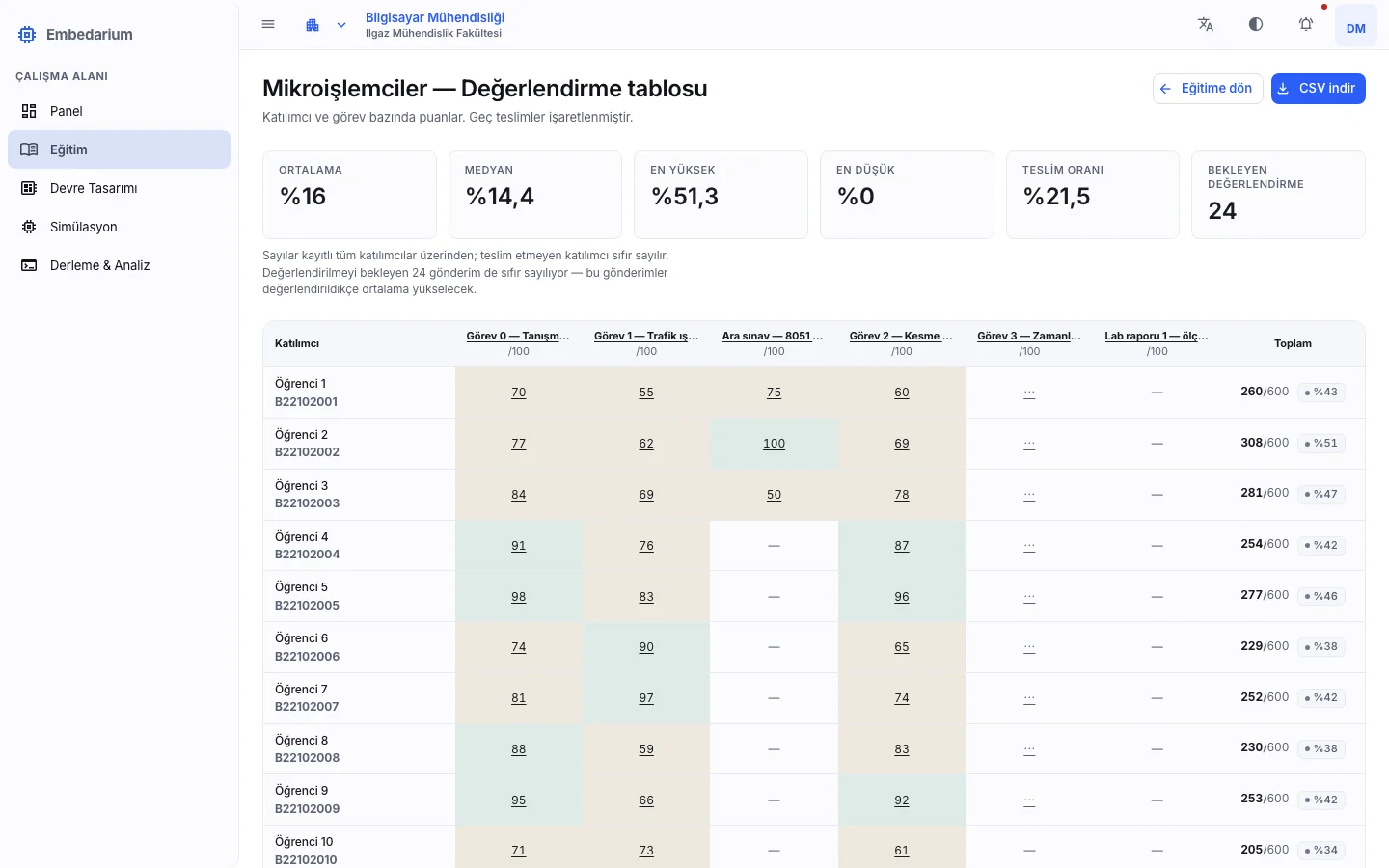This screenshot has width=1389, height=868.
Task: Click Öğrenci 2's %51 total badge
Action: click(x=1321, y=443)
